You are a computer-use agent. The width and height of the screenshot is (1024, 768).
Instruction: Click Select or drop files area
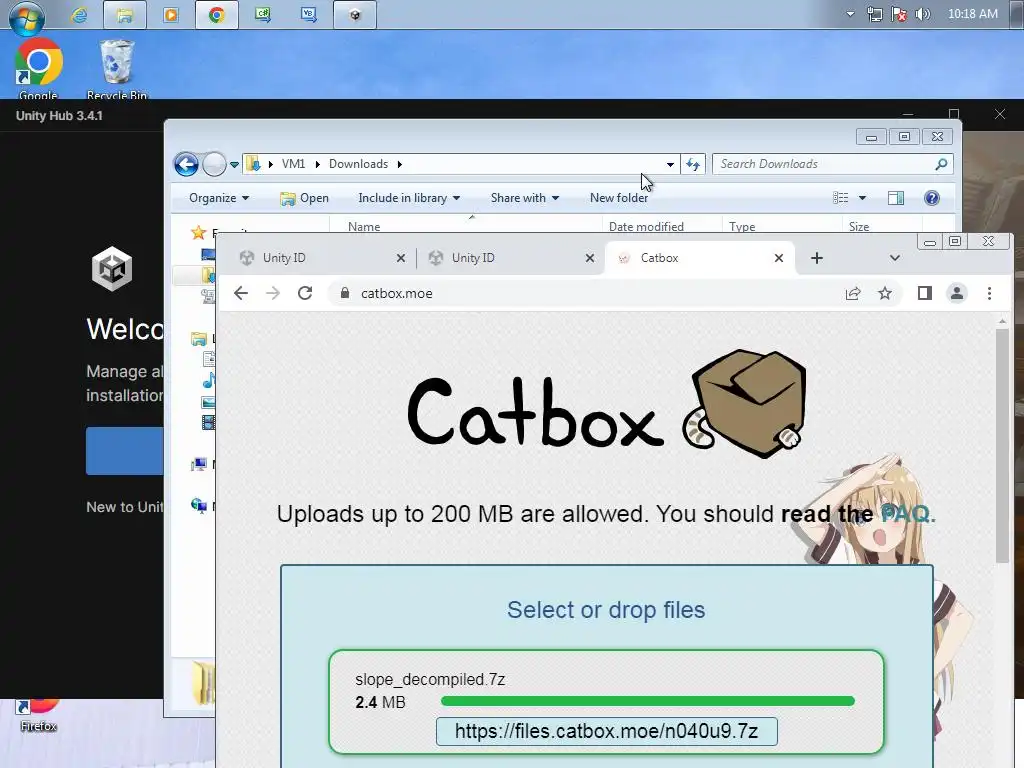[x=606, y=609]
